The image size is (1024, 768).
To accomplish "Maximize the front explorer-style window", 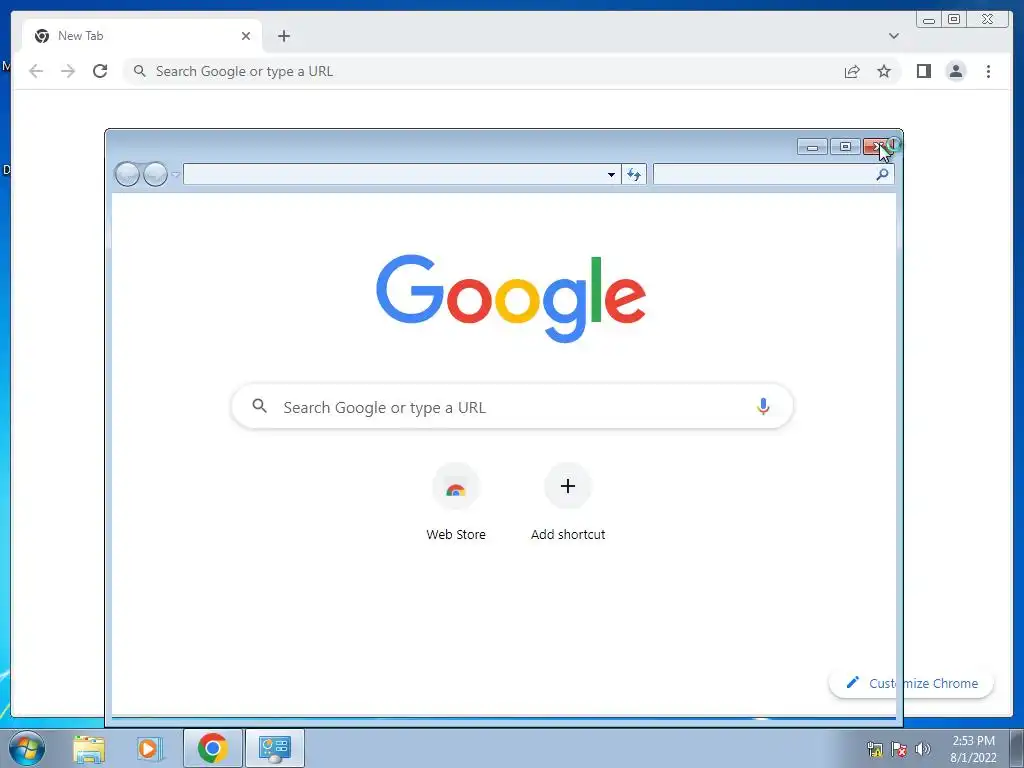I will click(x=845, y=147).
